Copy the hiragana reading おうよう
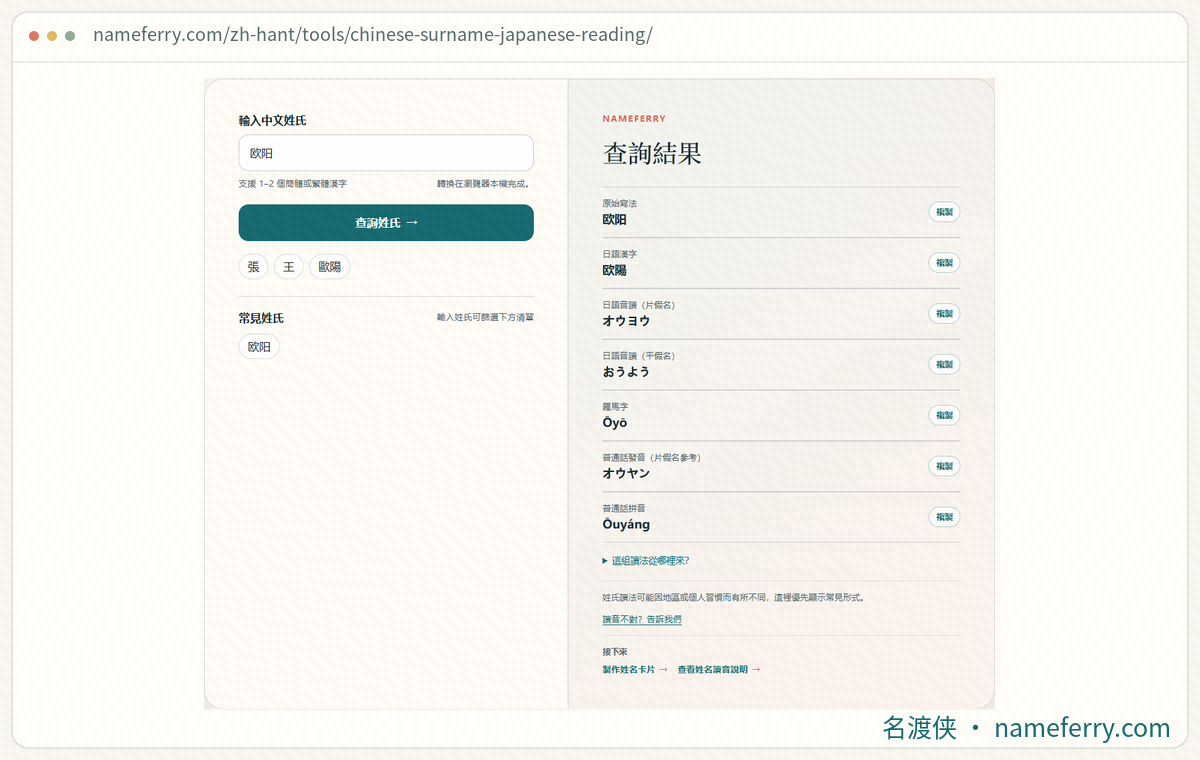The width and height of the screenshot is (1200, 760). coord(944,365)
